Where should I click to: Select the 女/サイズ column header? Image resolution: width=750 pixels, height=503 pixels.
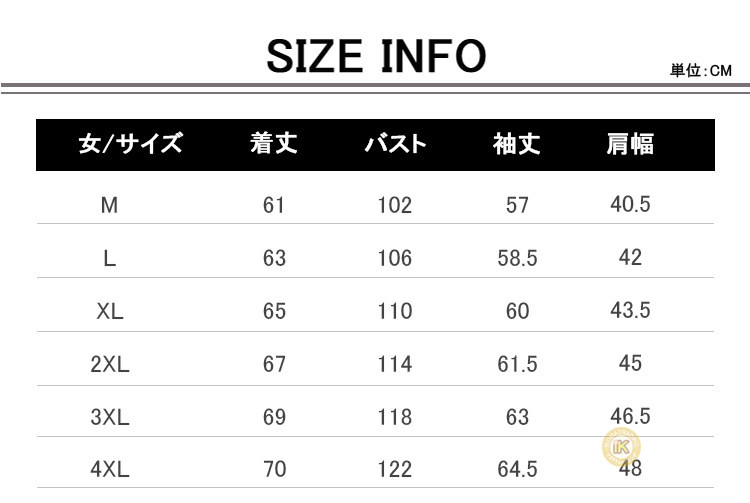click(x=131, y=143)
